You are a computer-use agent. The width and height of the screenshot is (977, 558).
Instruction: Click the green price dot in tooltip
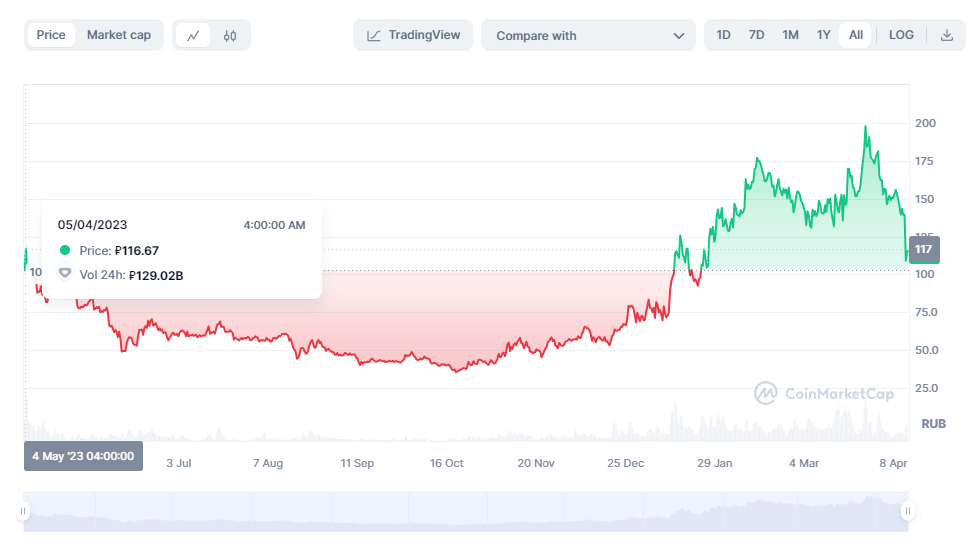coord(65,251)
